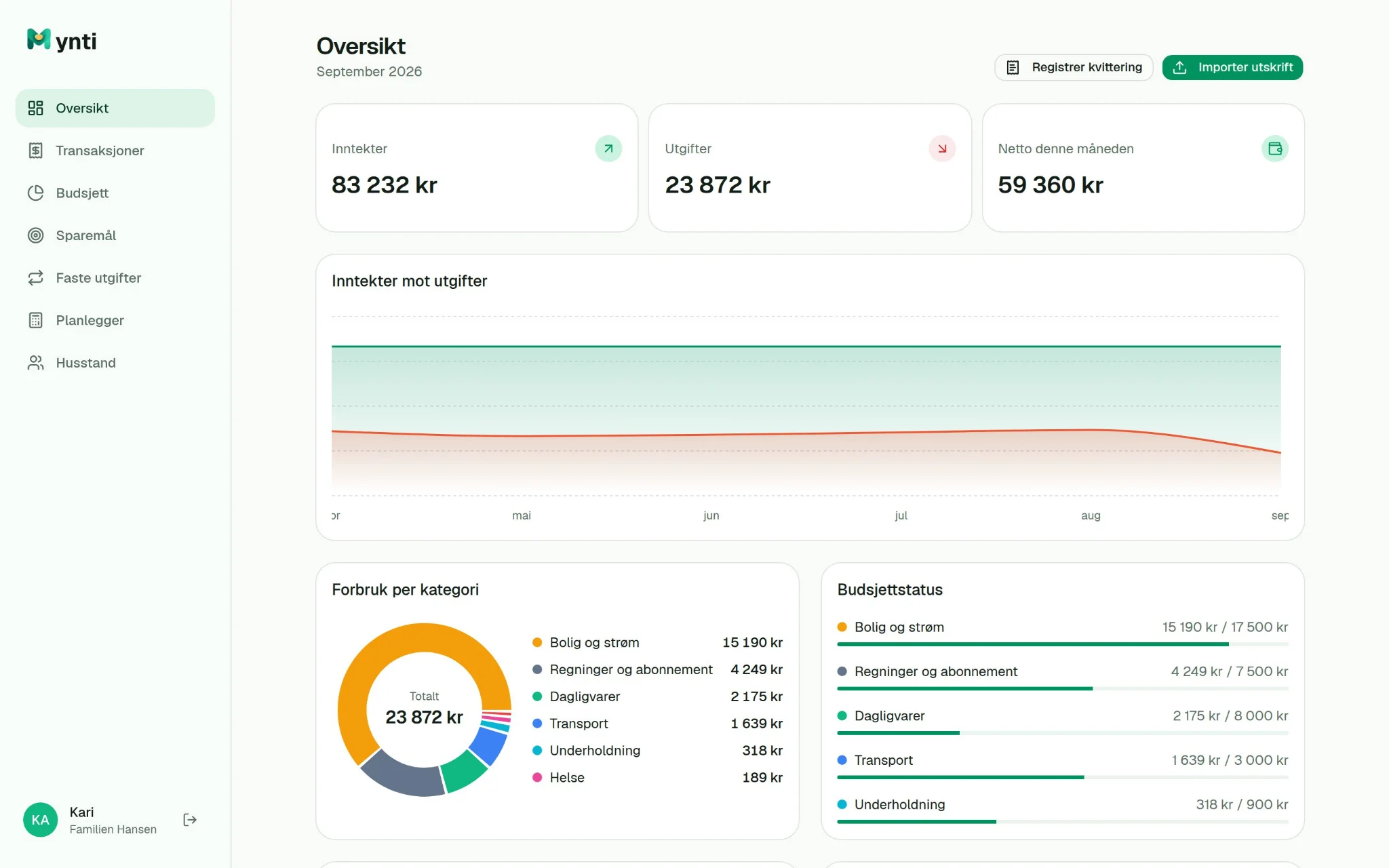This screenshot has height=868, width=1389.
Task: Click '4 249 kr / 7 500 kr' in Budsjettstatus
Action: [1229, 671]
